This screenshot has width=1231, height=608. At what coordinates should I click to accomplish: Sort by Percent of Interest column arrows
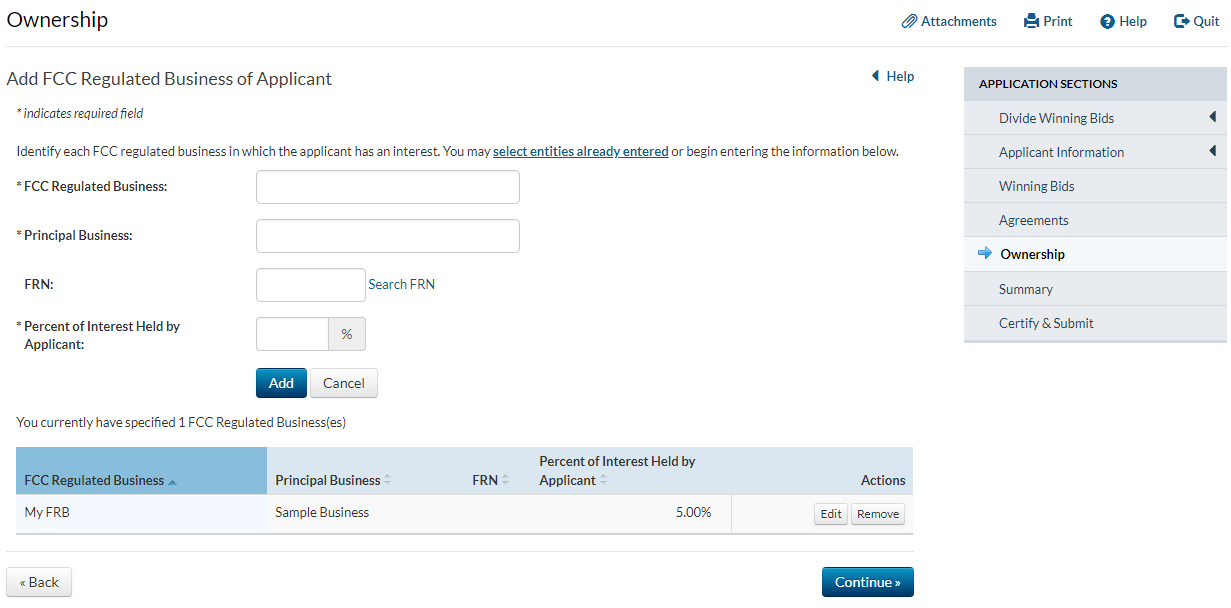point(603,480)
